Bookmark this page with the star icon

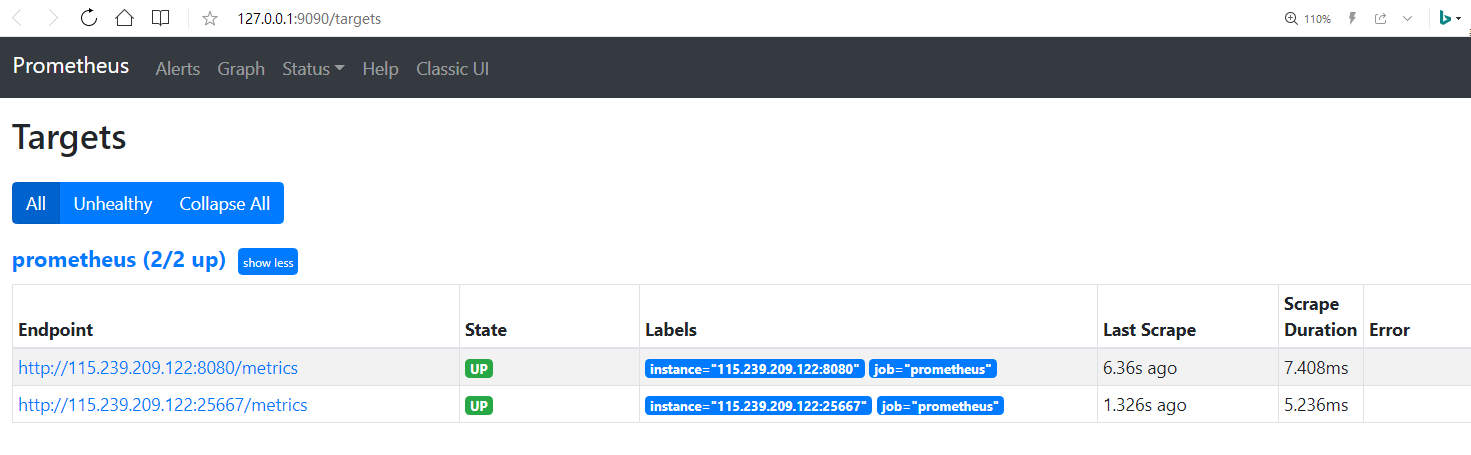tap(209, 18)
